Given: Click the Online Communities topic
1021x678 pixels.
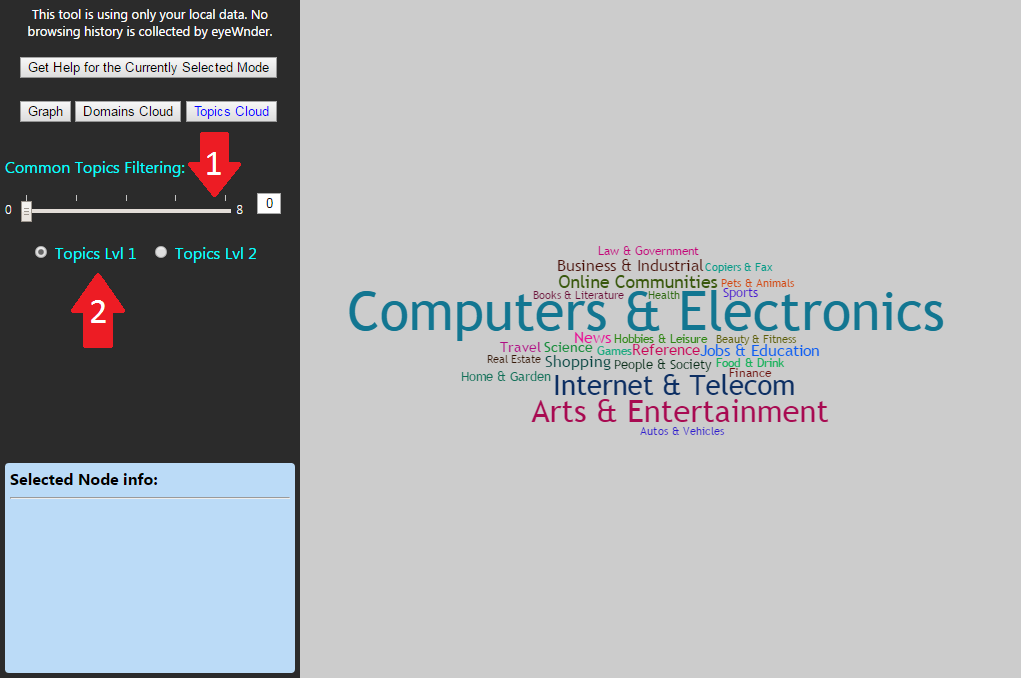Looking at the screenshot, I should 637,282.
